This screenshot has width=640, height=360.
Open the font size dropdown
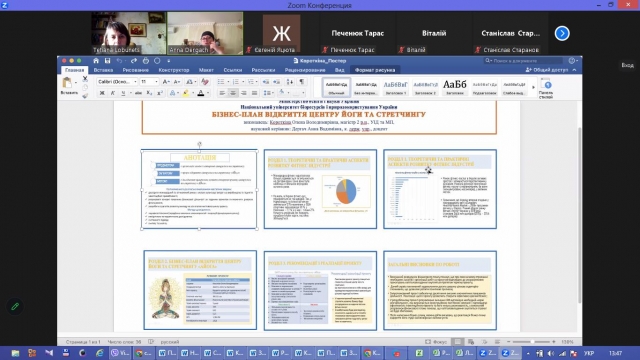[149, 82]
